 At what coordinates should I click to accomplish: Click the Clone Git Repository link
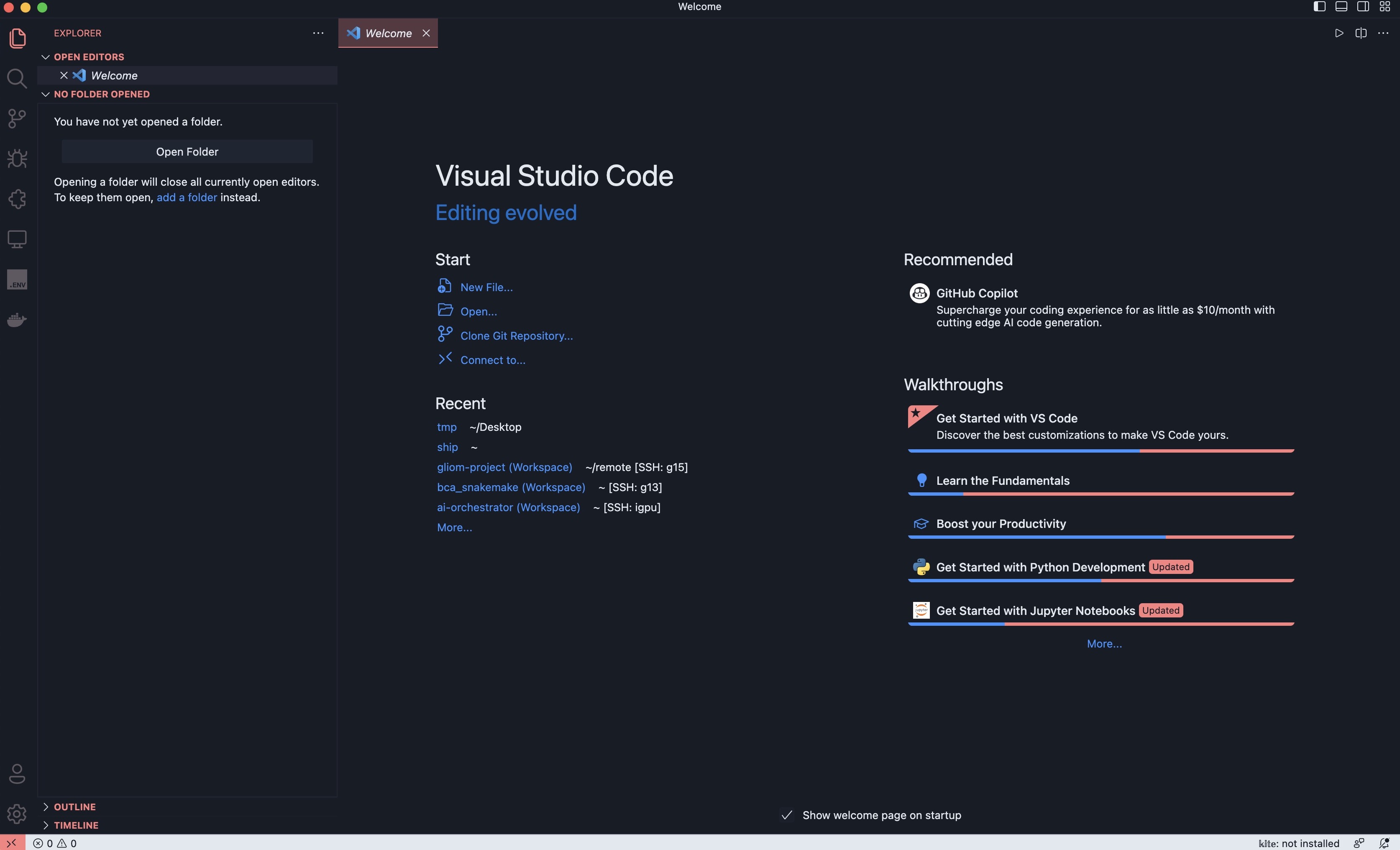tap(516, 336)
